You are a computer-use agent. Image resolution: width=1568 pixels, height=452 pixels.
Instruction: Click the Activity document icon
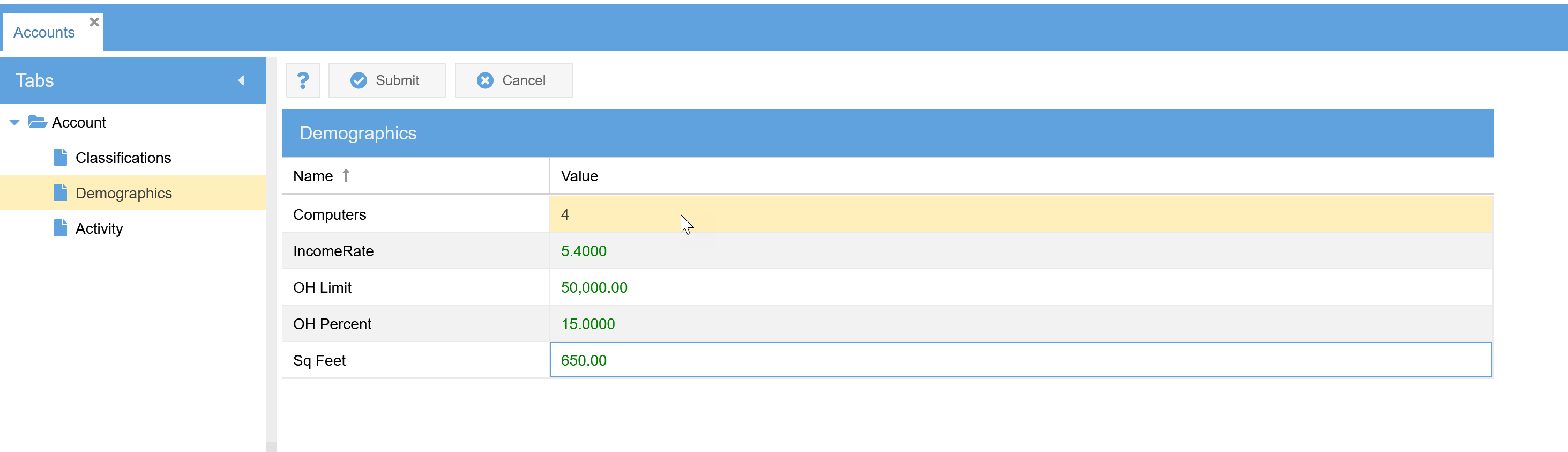[60, 228]
